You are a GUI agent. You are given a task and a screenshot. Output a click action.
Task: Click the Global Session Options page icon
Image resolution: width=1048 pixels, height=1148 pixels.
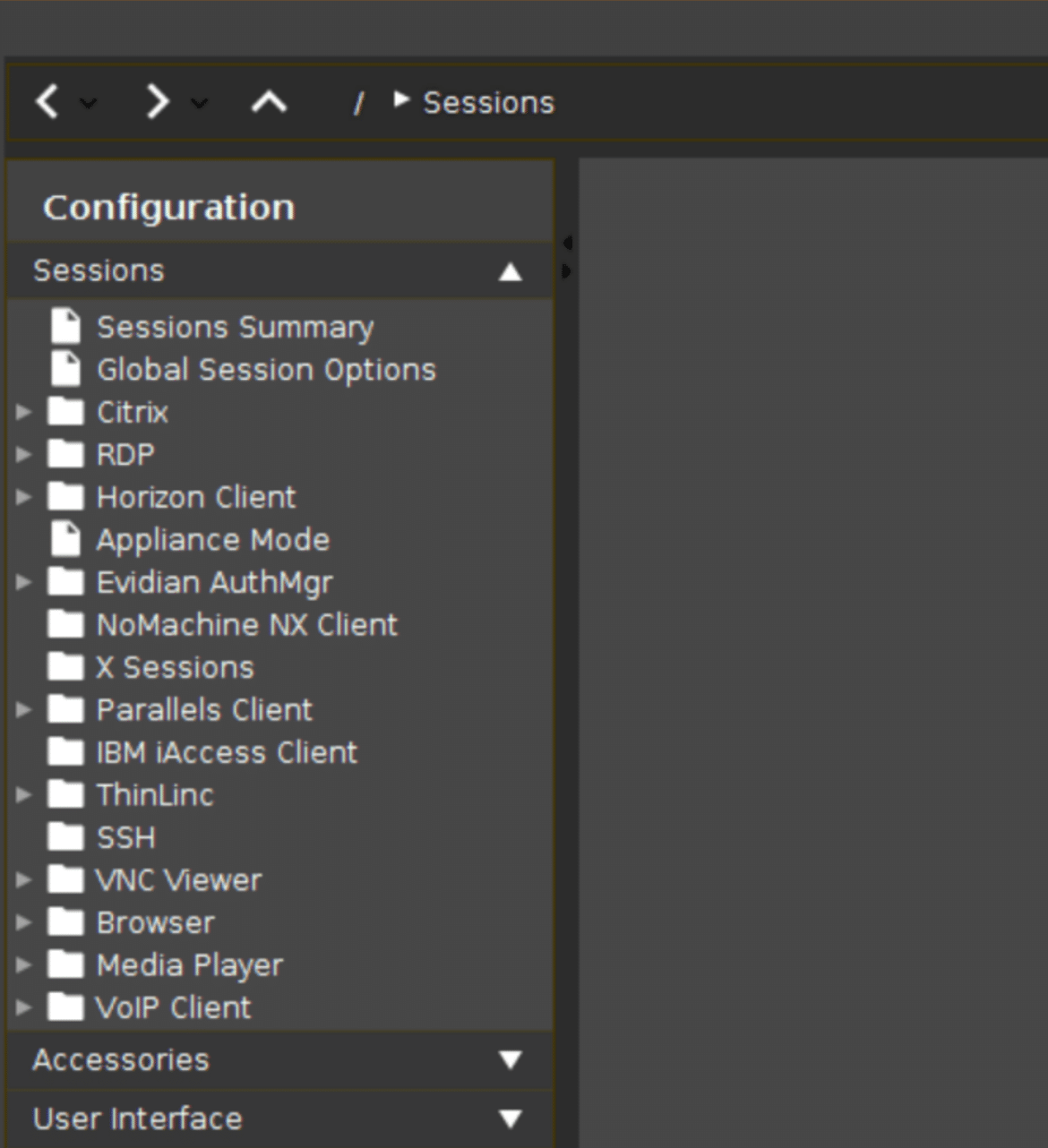tap(65, 368)
